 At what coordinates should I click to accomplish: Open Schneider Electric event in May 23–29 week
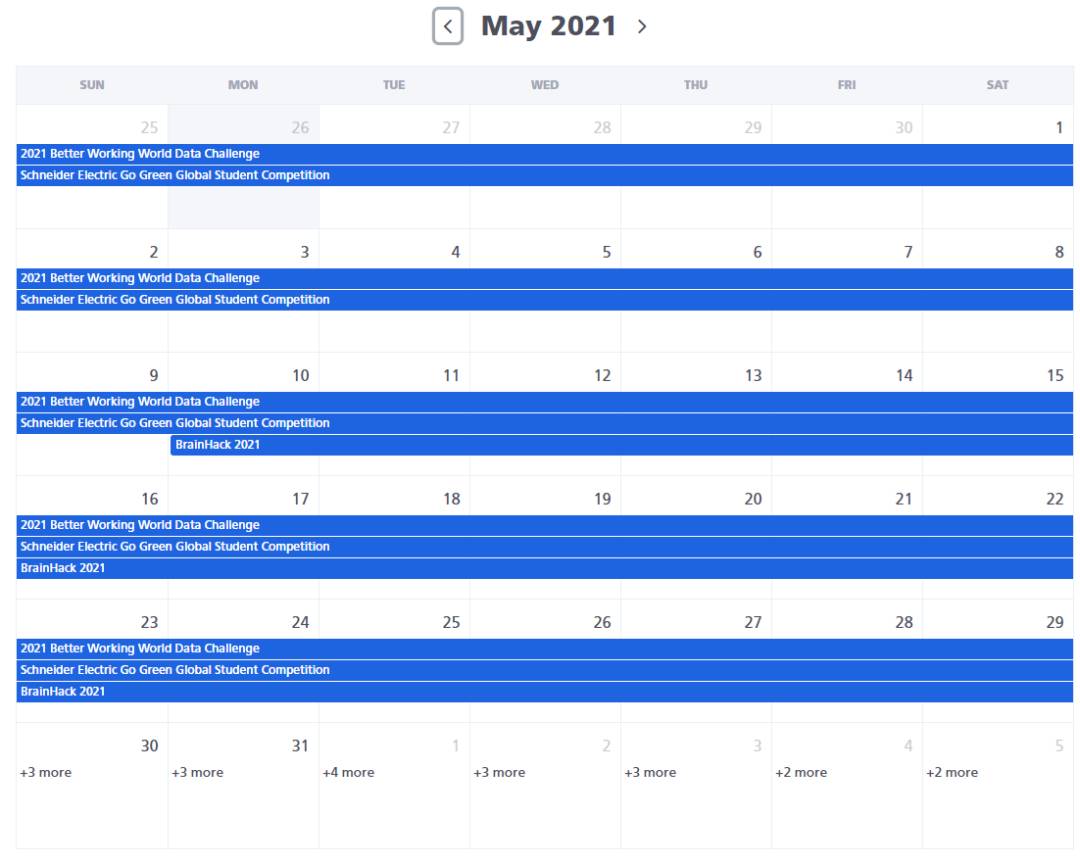544,670
